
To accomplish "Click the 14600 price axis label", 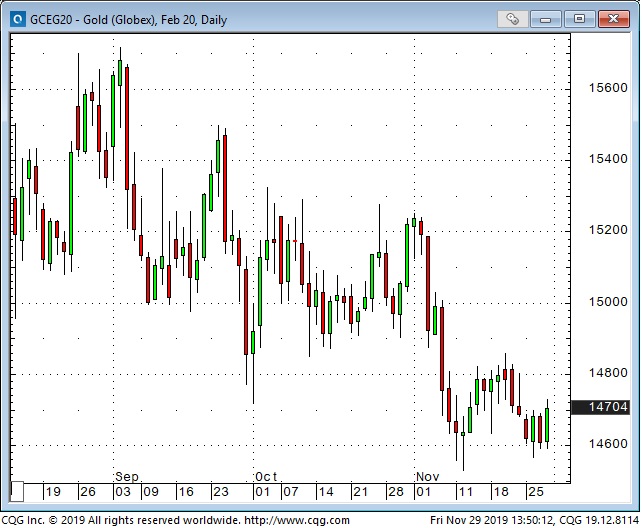I will (x=608, y=444).
